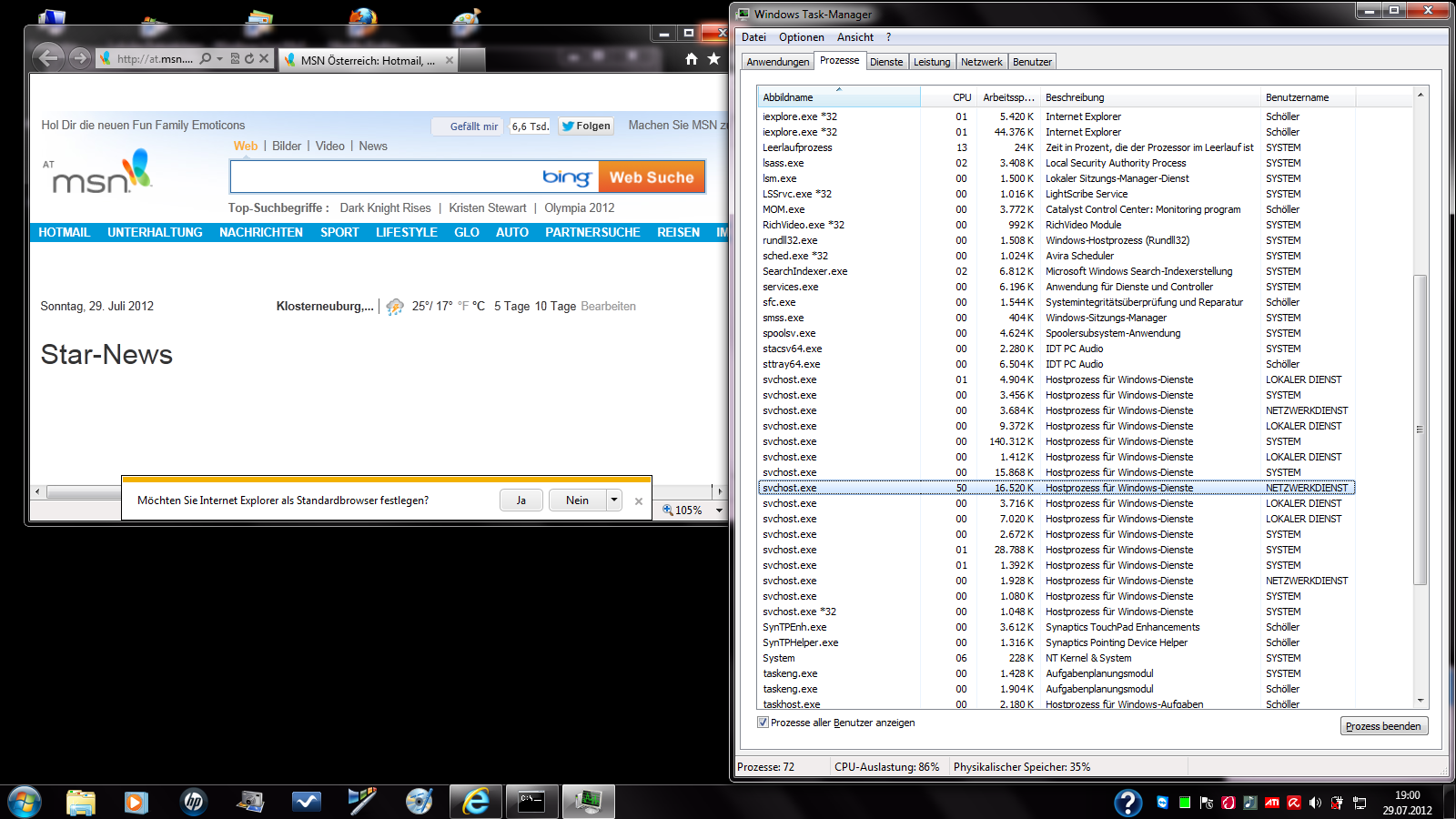
Task: Open a new blank tab in Internet Explorer
Action: coord(472,60)
